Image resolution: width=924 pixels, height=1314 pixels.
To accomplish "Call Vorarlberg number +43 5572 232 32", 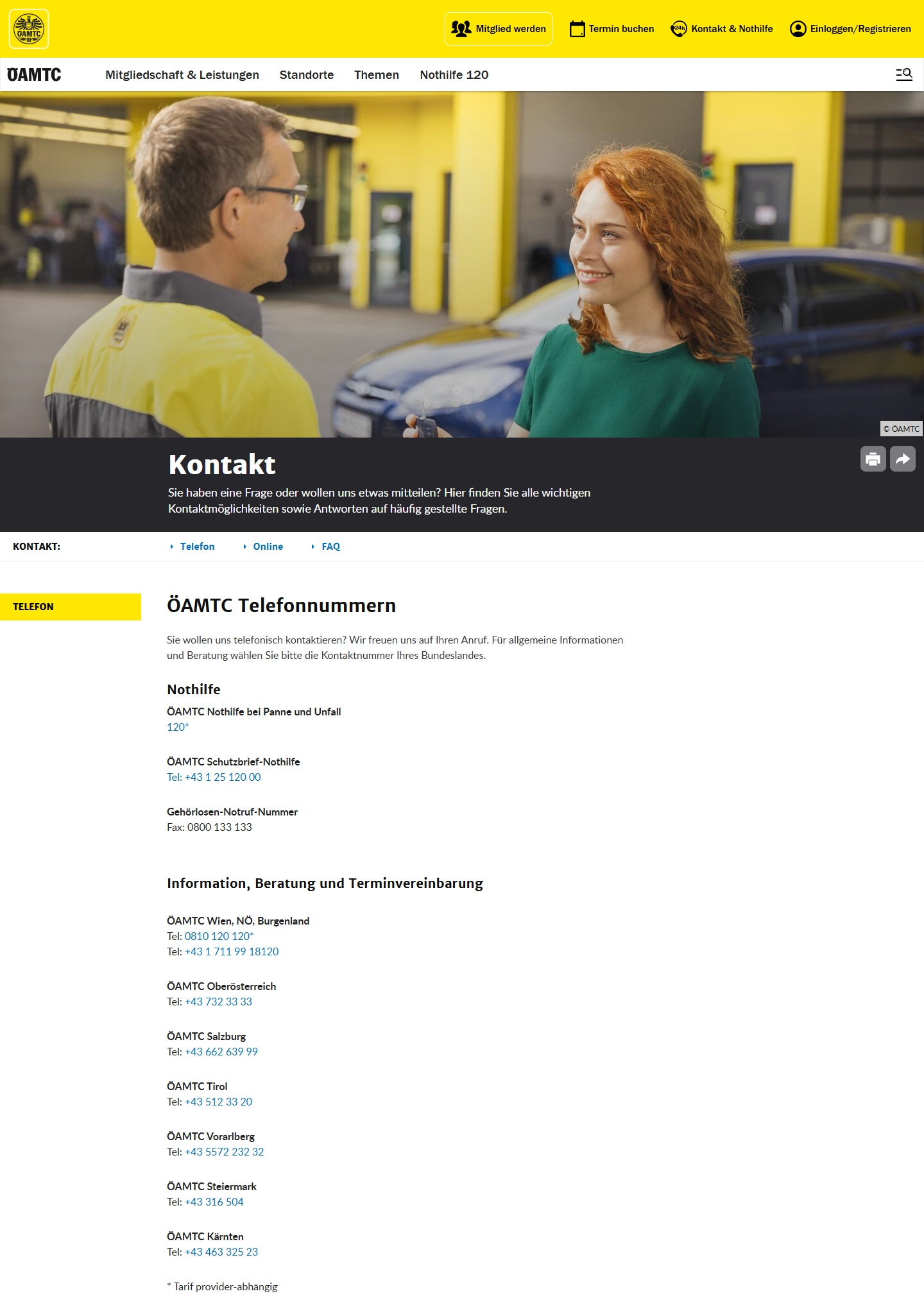I will pyautogui.click(x=225, y=1152).
